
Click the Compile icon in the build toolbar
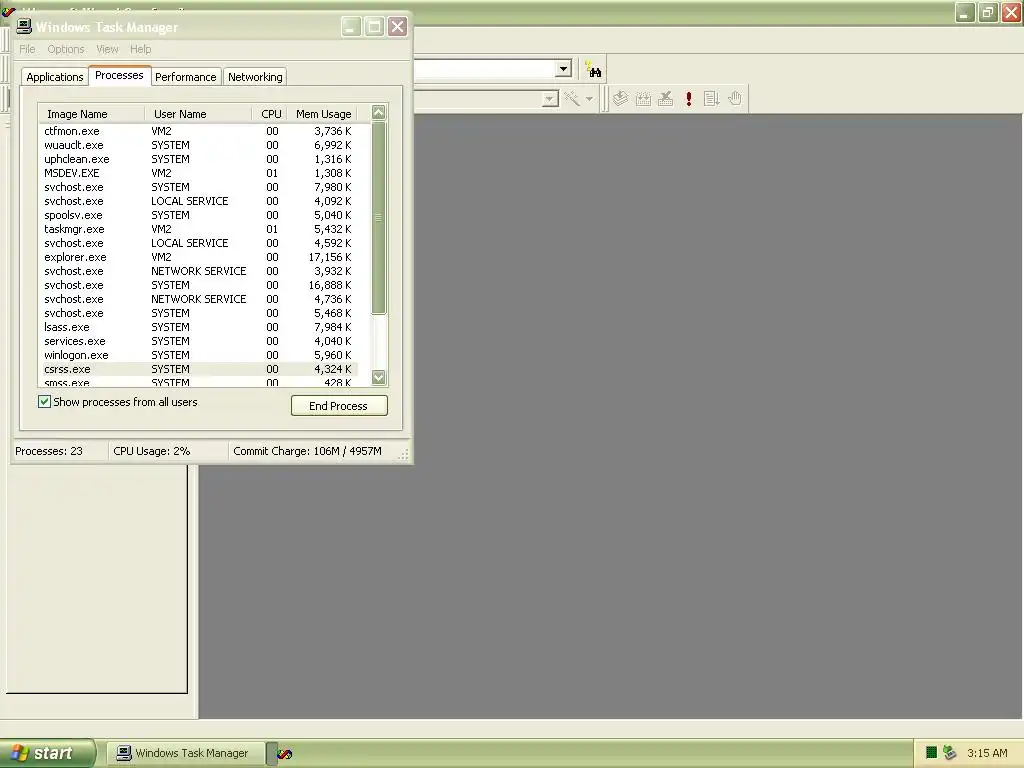point(620,99)
